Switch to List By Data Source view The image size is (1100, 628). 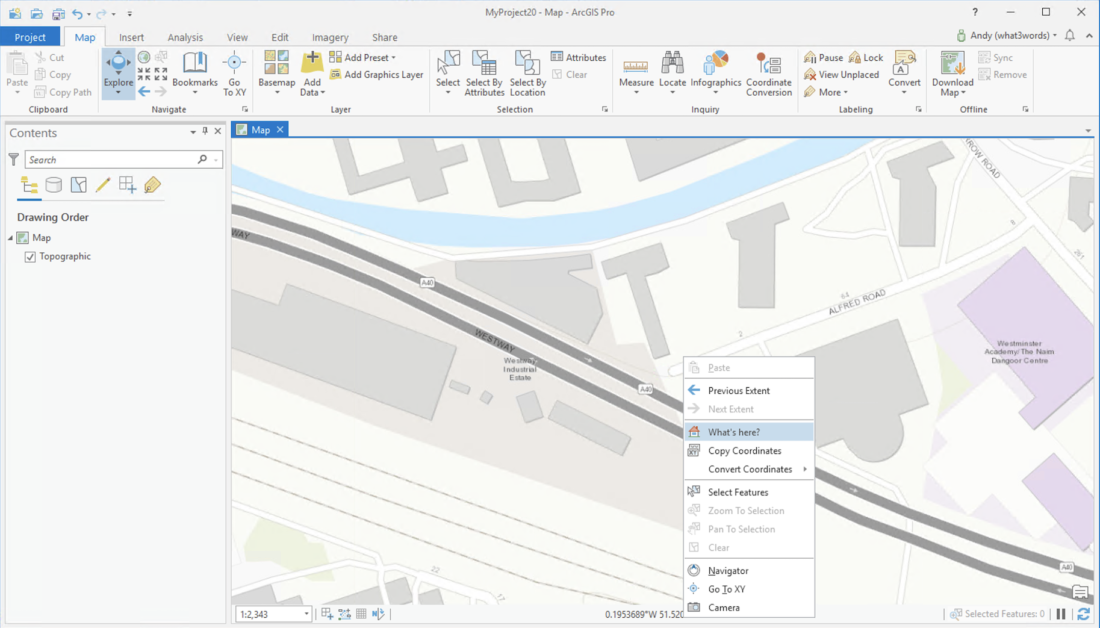53,185
